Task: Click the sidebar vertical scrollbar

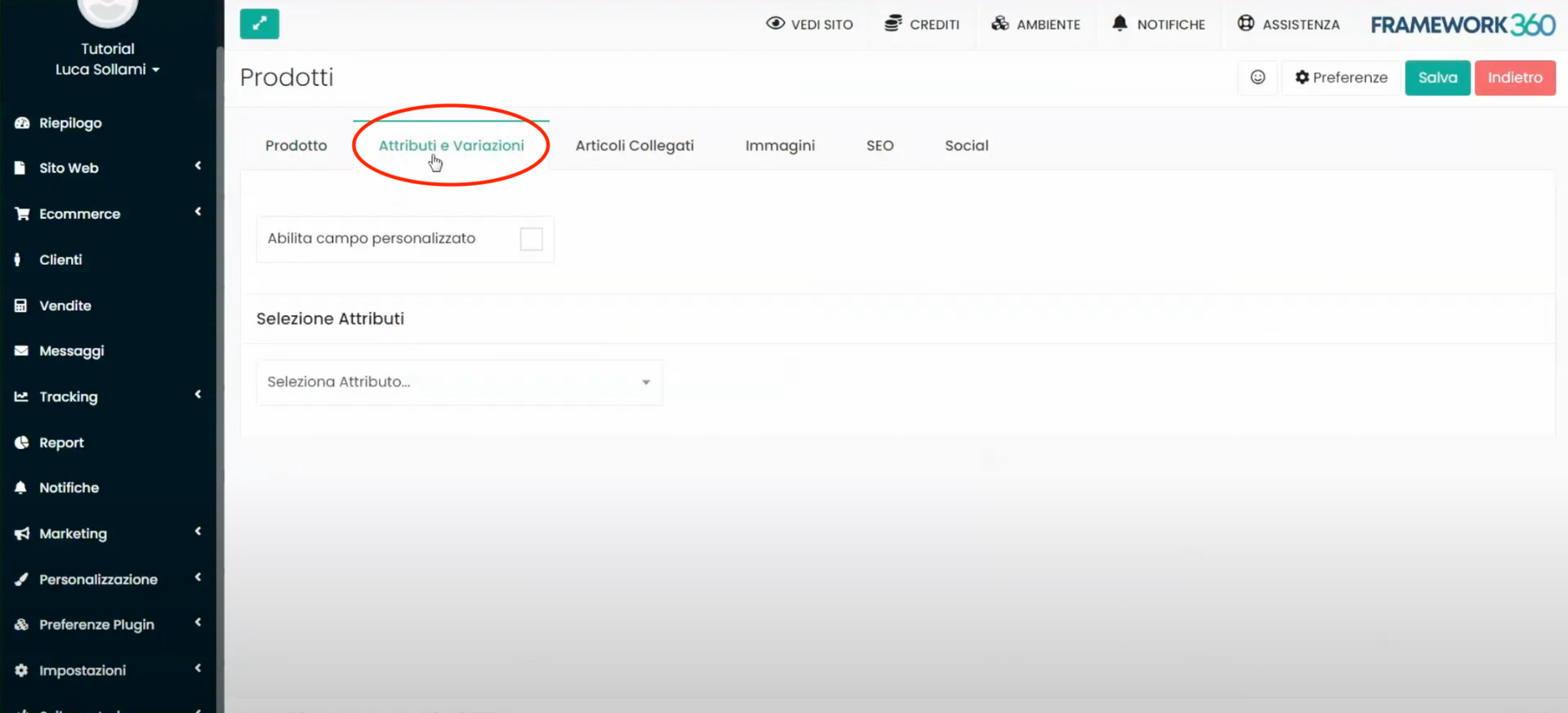Action: coord(220,327)
